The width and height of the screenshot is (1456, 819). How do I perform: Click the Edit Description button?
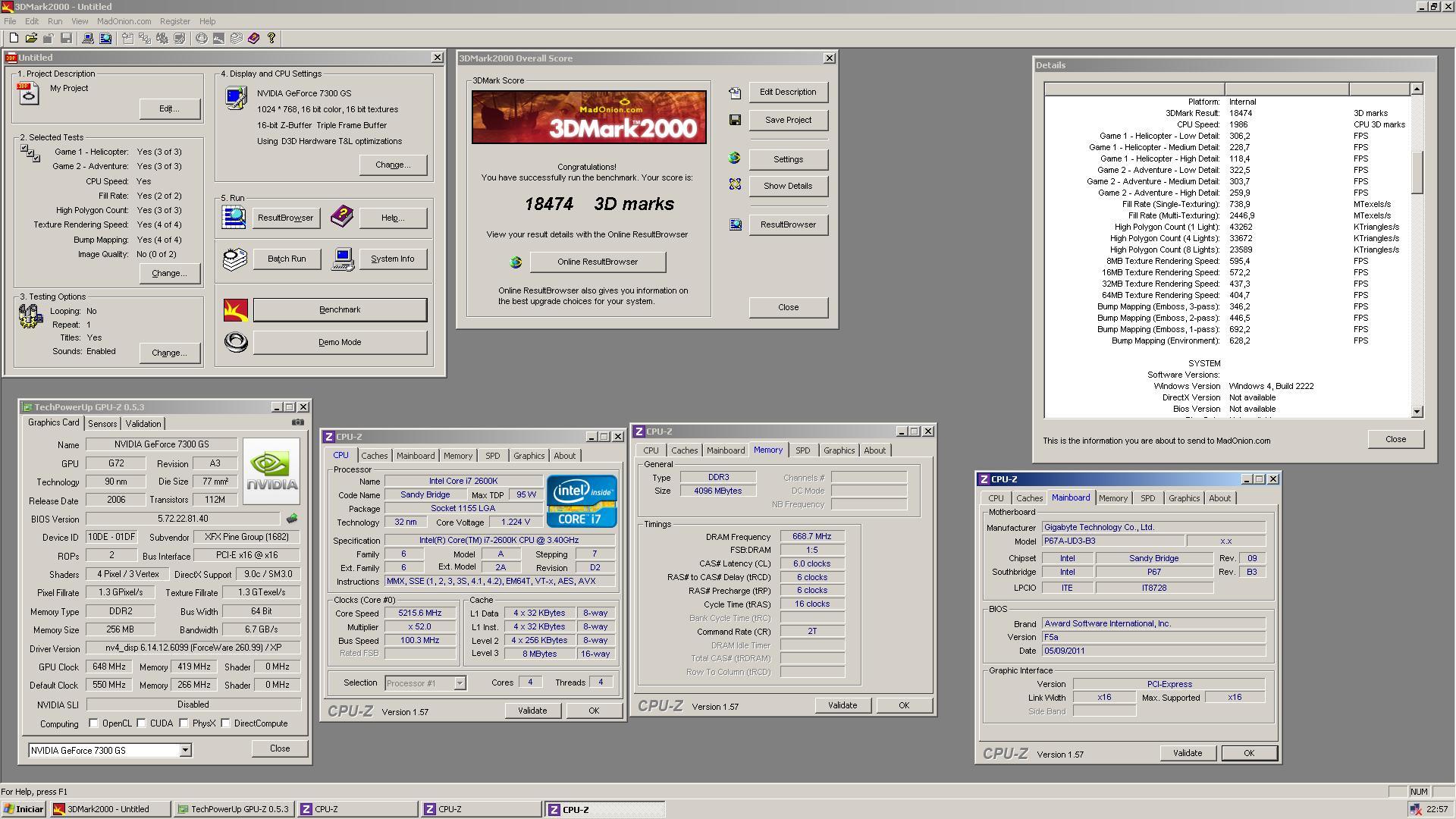pyautogui.click(x=788, y=92)
